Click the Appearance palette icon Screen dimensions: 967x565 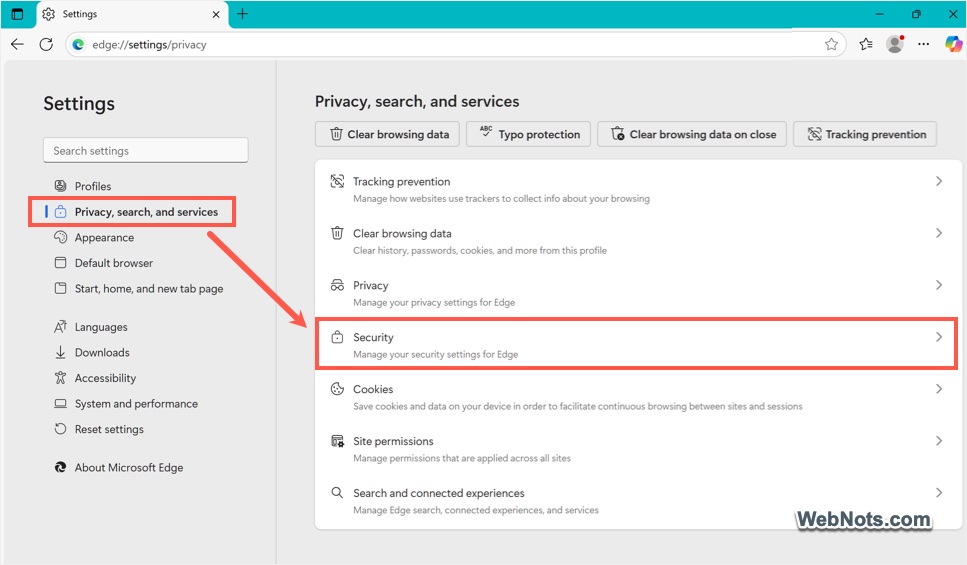[x=60, y=237]
